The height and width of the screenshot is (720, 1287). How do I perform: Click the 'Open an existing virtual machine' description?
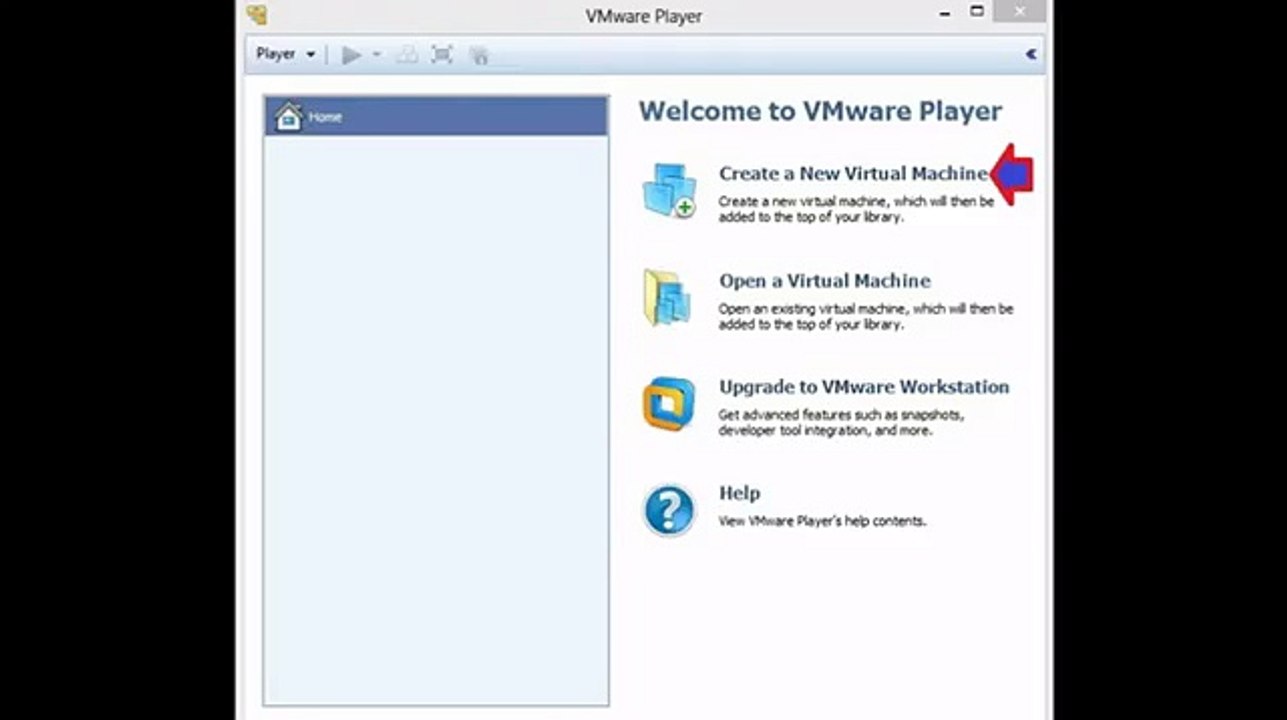tap(866, 316)
